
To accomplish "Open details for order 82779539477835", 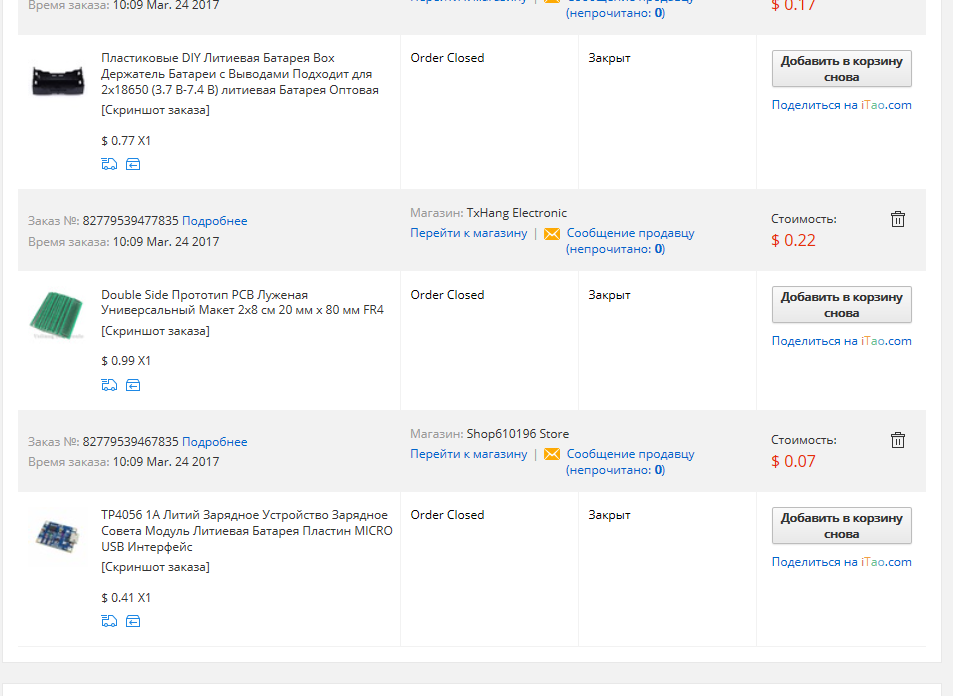I will coord(215,221).
